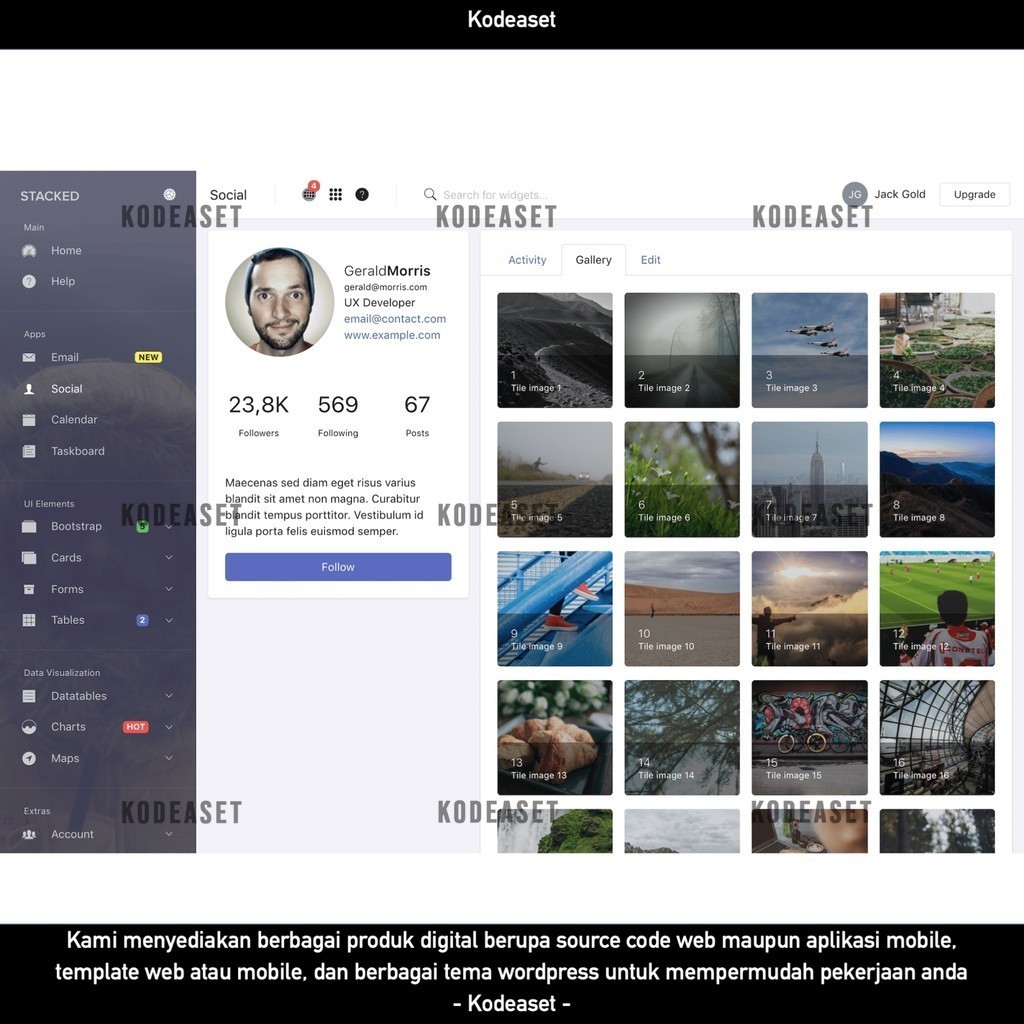Open the Edit tab

650,260
